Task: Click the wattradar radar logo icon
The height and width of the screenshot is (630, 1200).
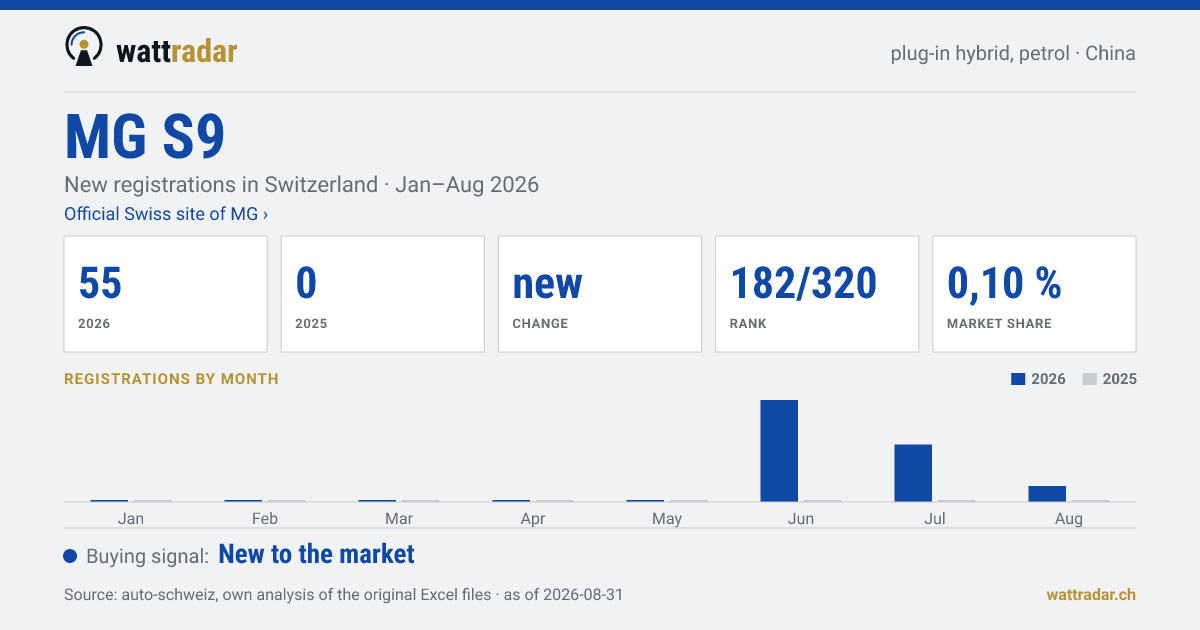Action: (x=84, y=47)
